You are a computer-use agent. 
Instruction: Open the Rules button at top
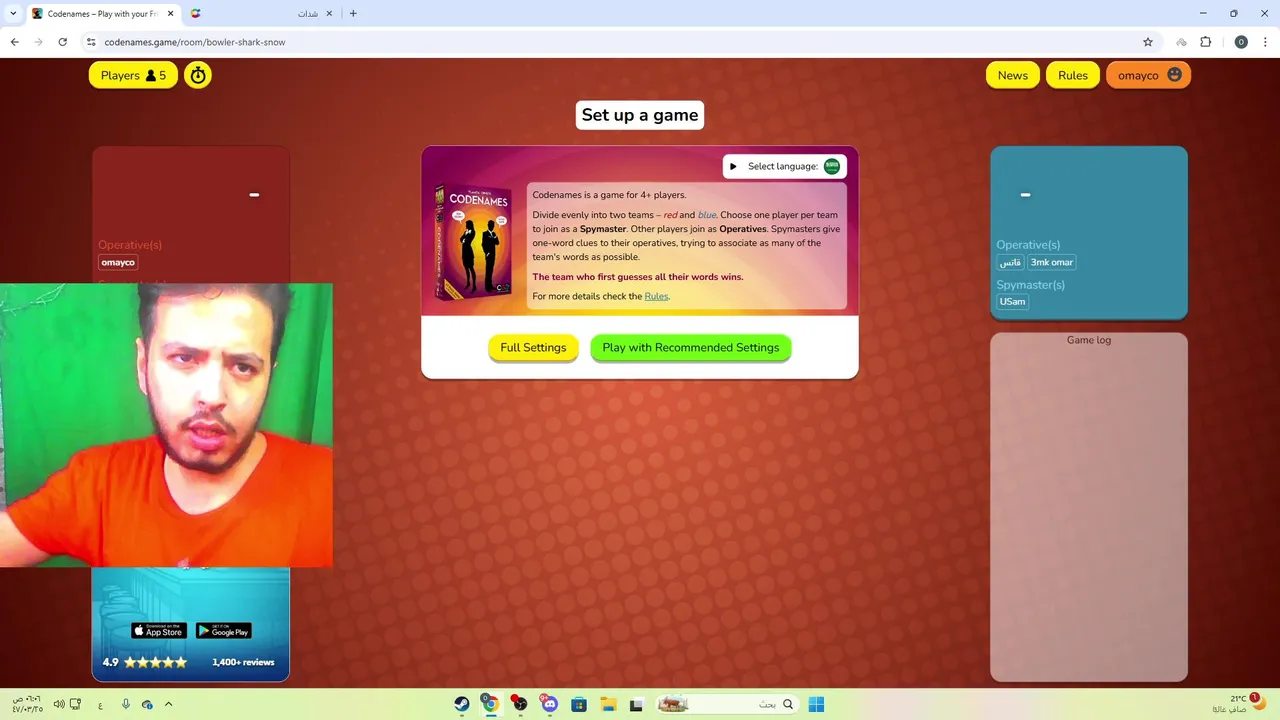click(x=1072, y=75)
